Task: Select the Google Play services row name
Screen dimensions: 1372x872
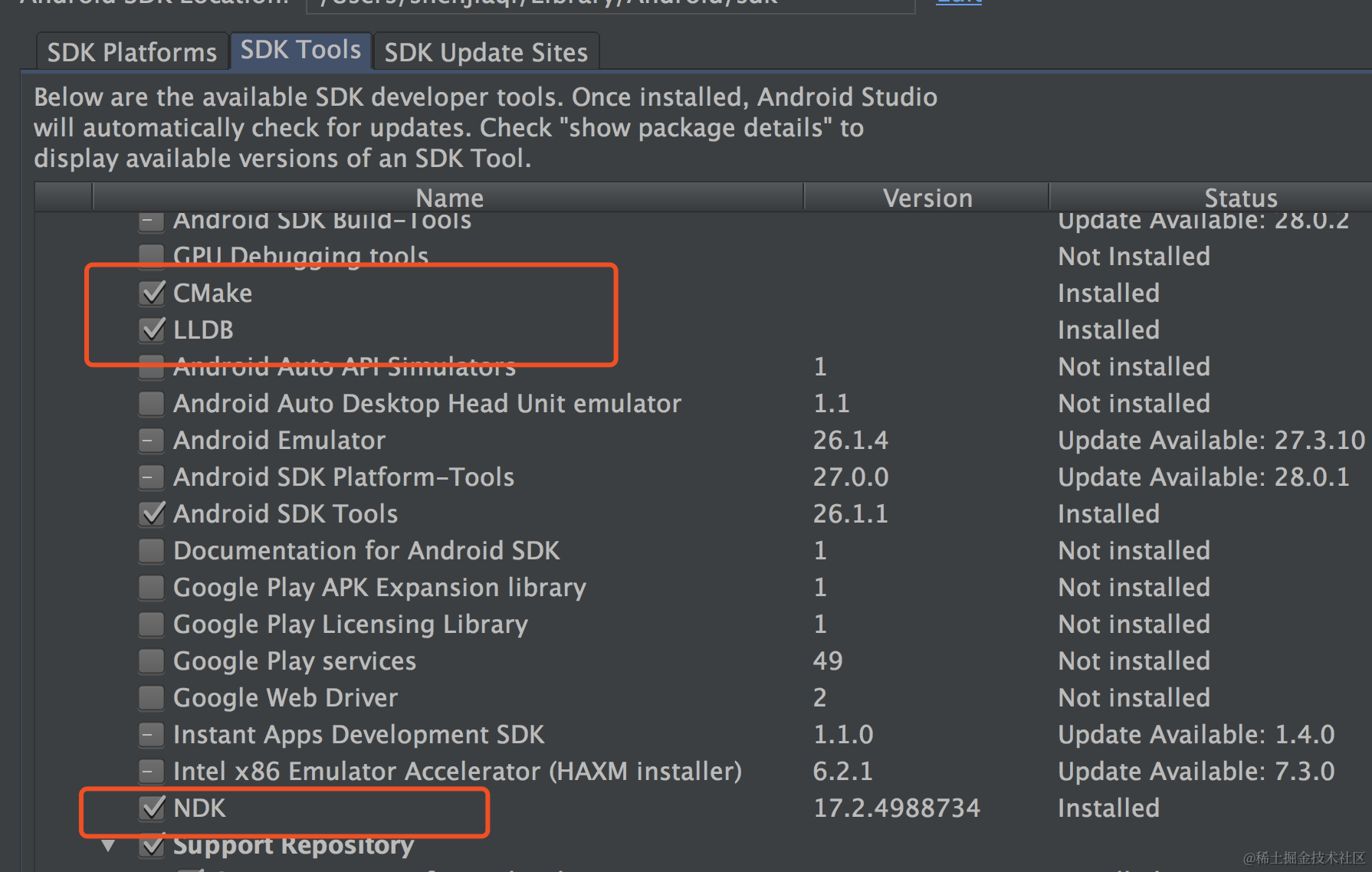Action: point(294,661)
